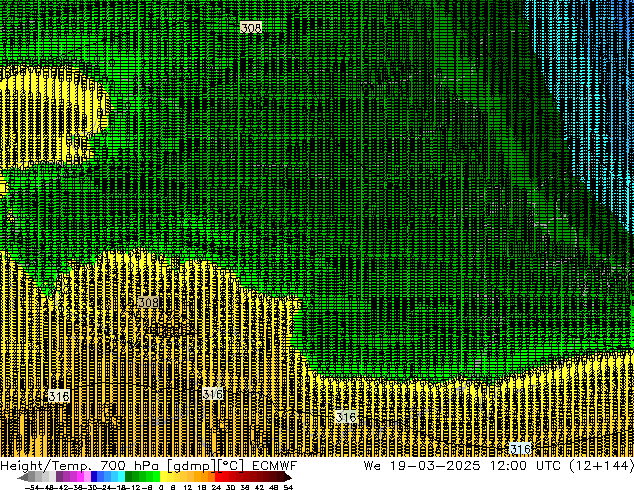The width and height of the screenshot is (634, 490).
Task: Click the ECMWF model label
Action: click(x=275, y=465)
